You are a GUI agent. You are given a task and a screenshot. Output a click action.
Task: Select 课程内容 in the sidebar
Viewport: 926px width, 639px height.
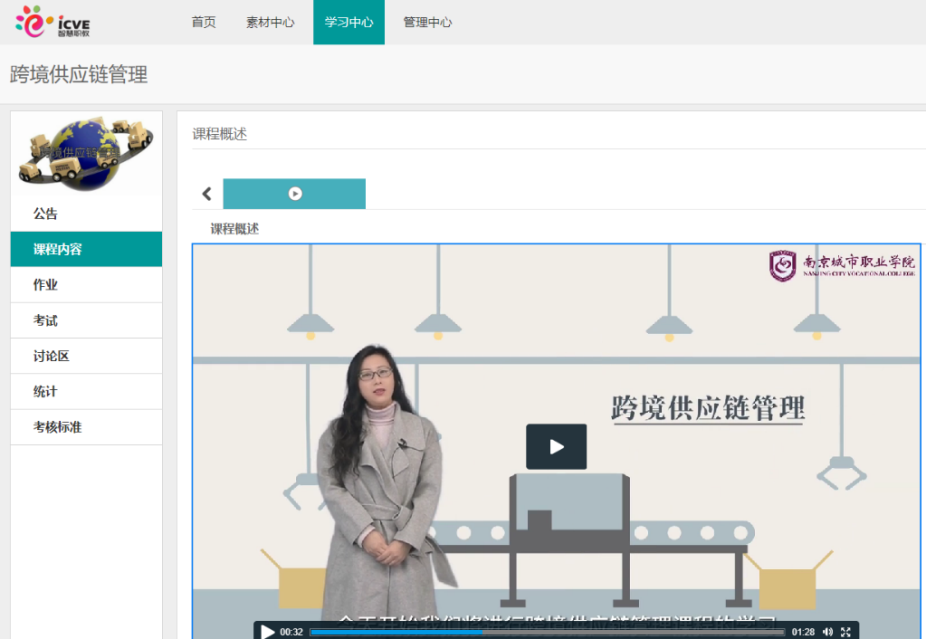pyautogui.click(x=58, y=249)
